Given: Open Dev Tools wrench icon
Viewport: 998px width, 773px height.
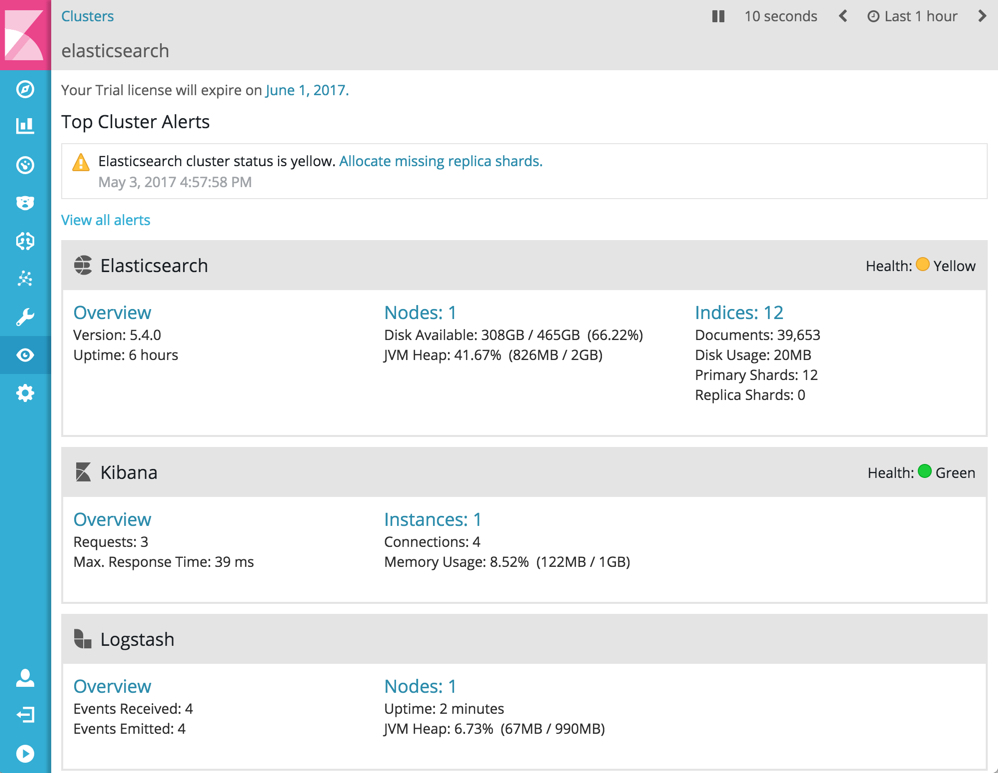Looking at the screenshot, I should point(25,317).
